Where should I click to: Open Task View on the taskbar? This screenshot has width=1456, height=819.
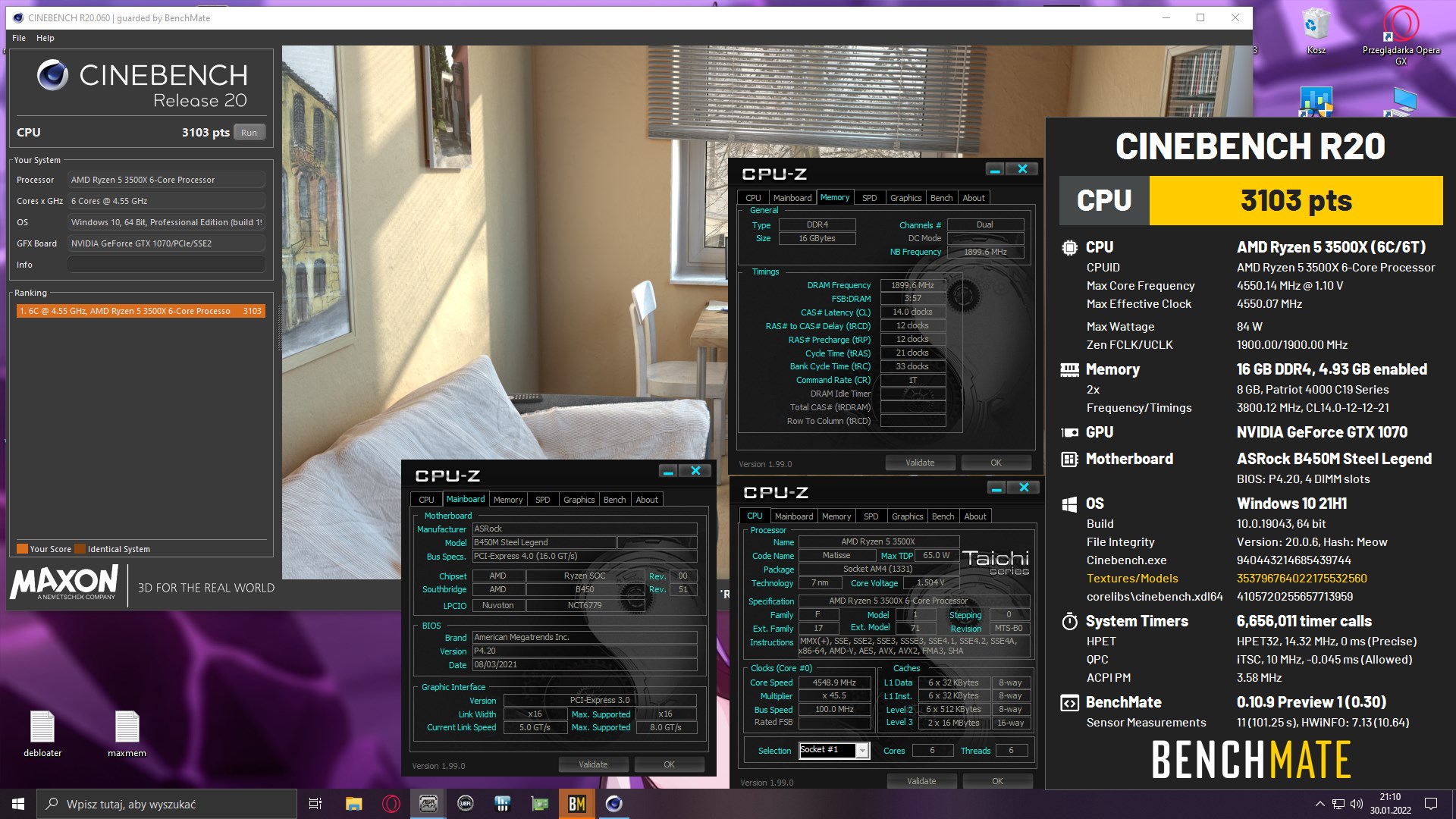tap(315, 804)
